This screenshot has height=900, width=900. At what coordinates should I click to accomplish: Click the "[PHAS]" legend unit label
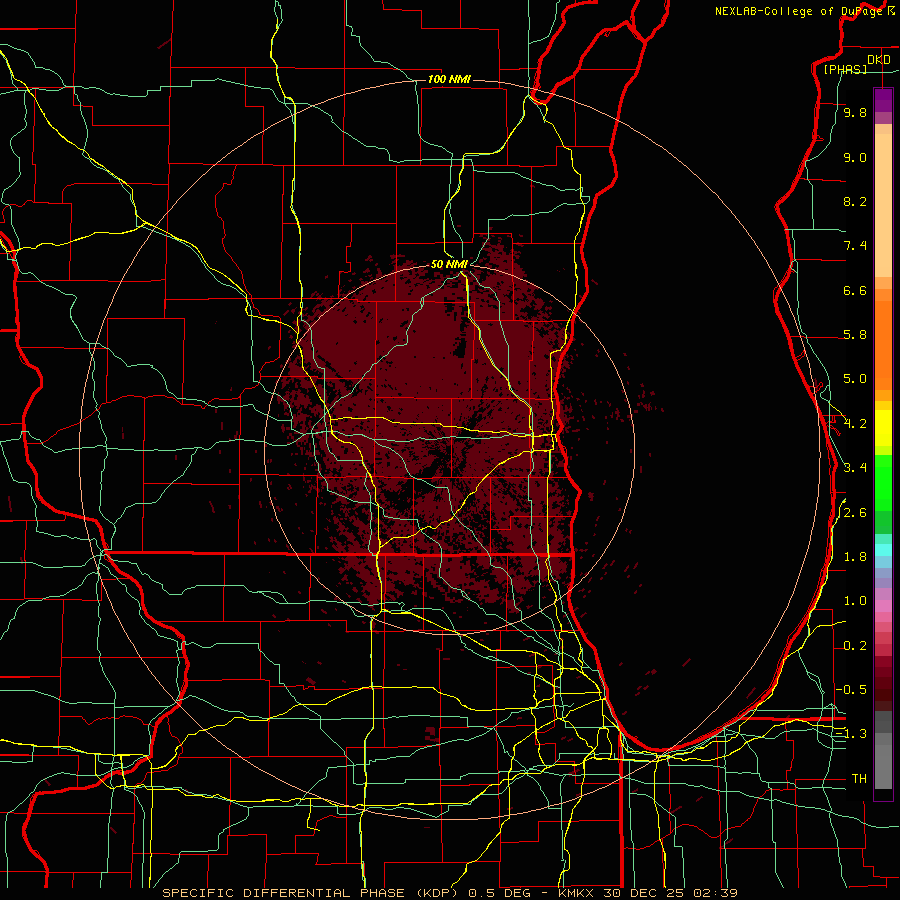pyautogui.click(x=845, y=69)
